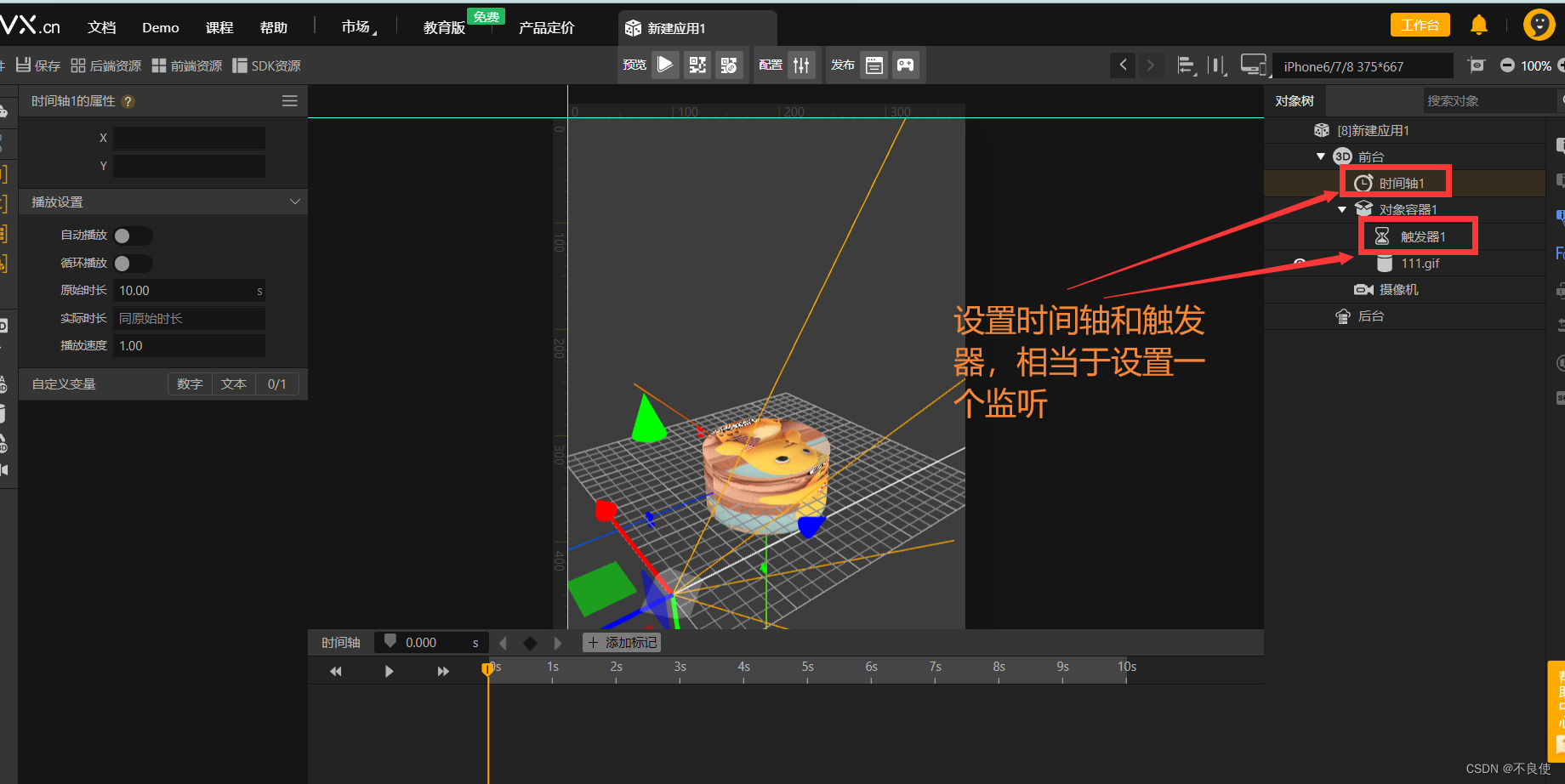Open the web publish icon next to 发布
This screenshot has height=784, width=1565.
coord(874,64)
